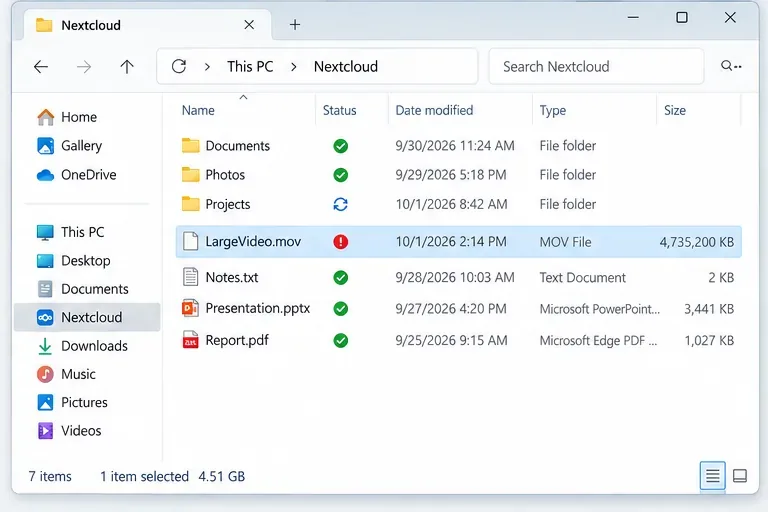Click the syncing arrows for Projects
768x512 pixels.
[340, 204]
